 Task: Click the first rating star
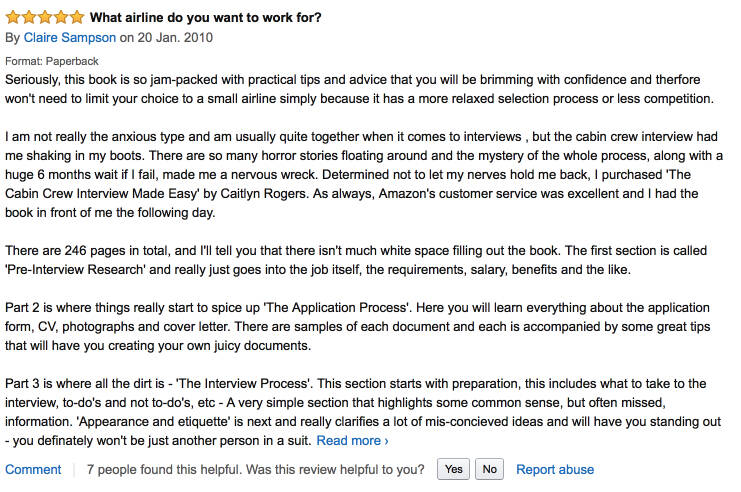click(x=13, y=17)
